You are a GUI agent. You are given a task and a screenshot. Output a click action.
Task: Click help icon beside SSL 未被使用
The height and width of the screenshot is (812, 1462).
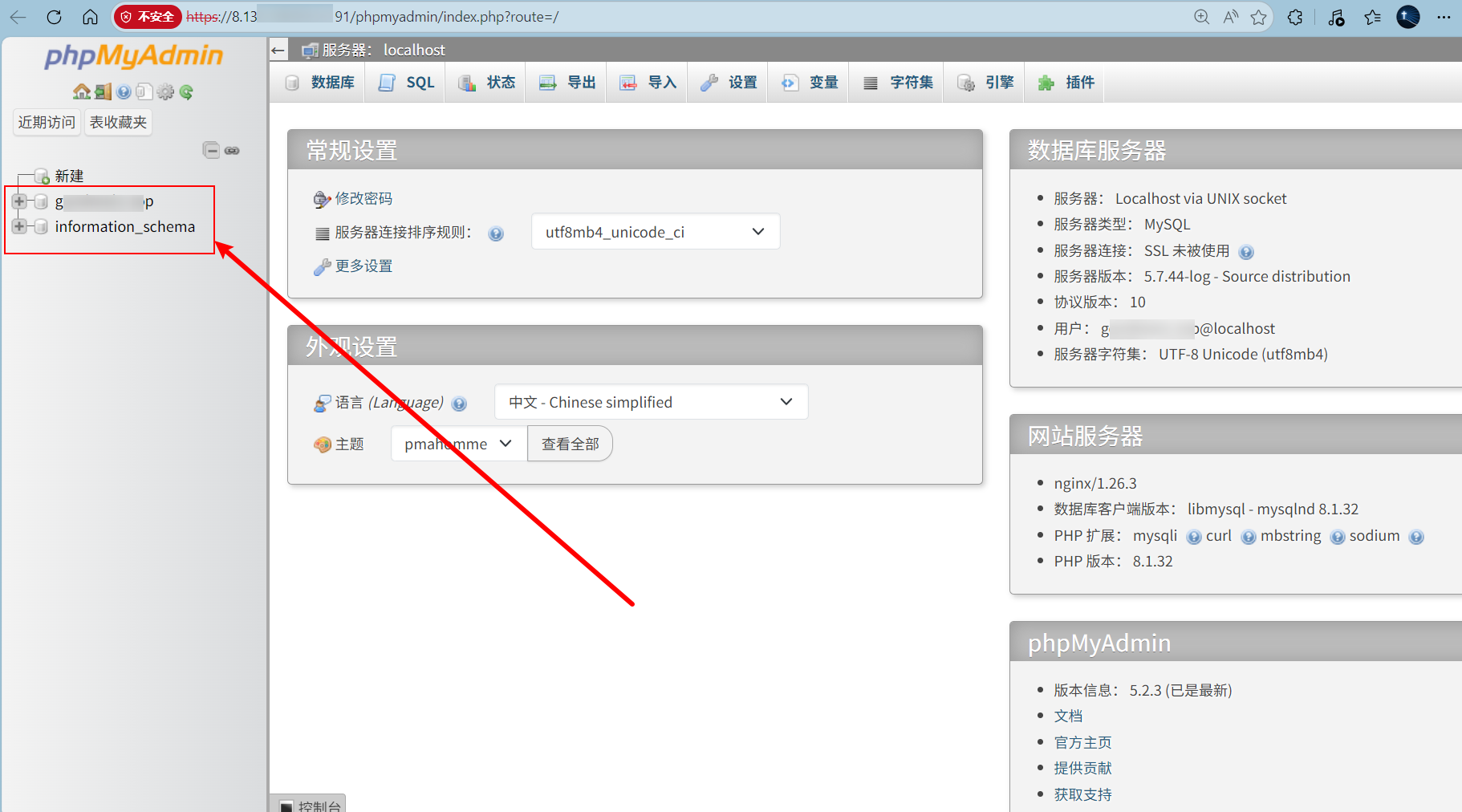[x=1246, y=252]
